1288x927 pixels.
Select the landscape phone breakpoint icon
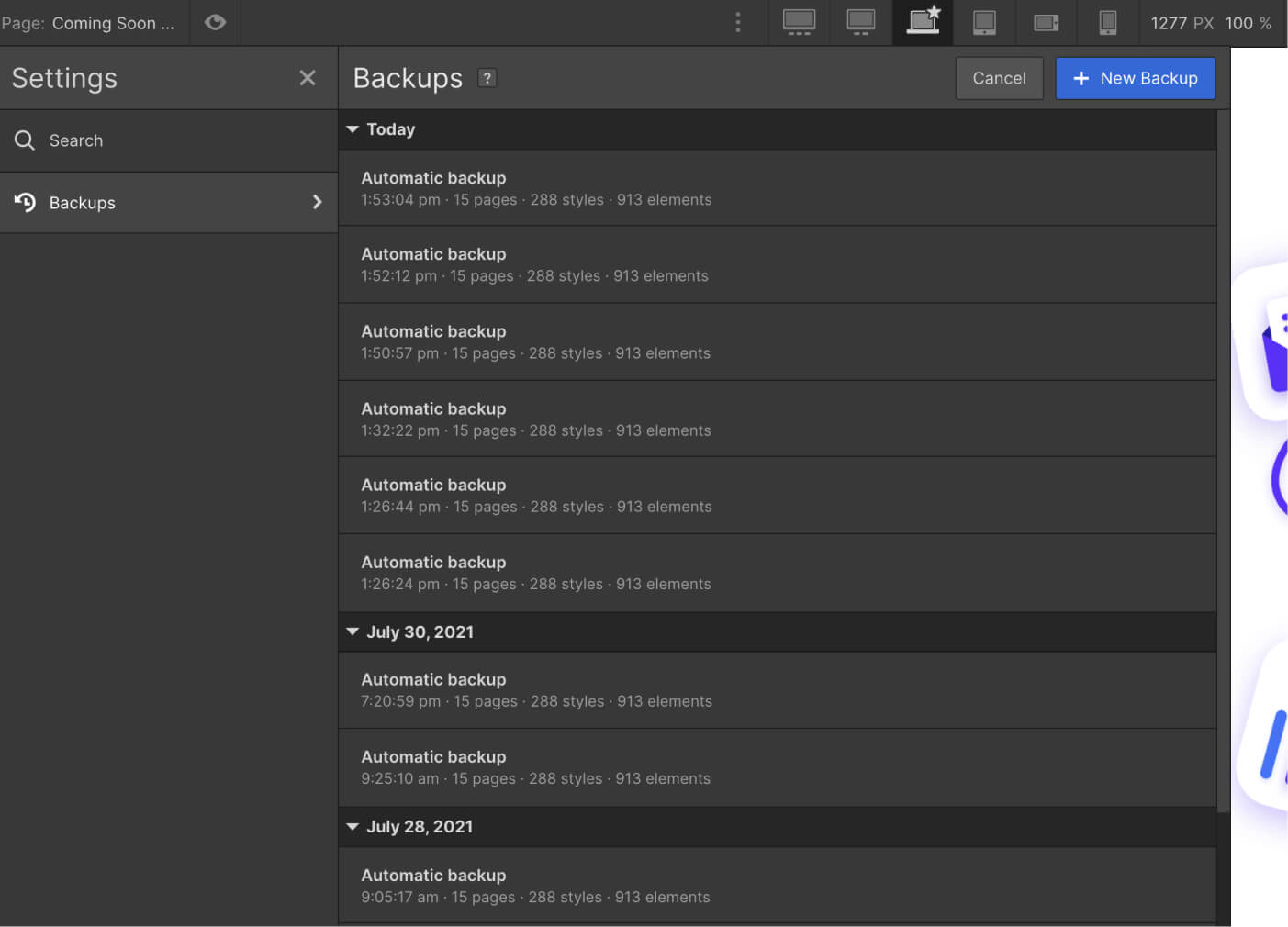[x=1046, y=23]
